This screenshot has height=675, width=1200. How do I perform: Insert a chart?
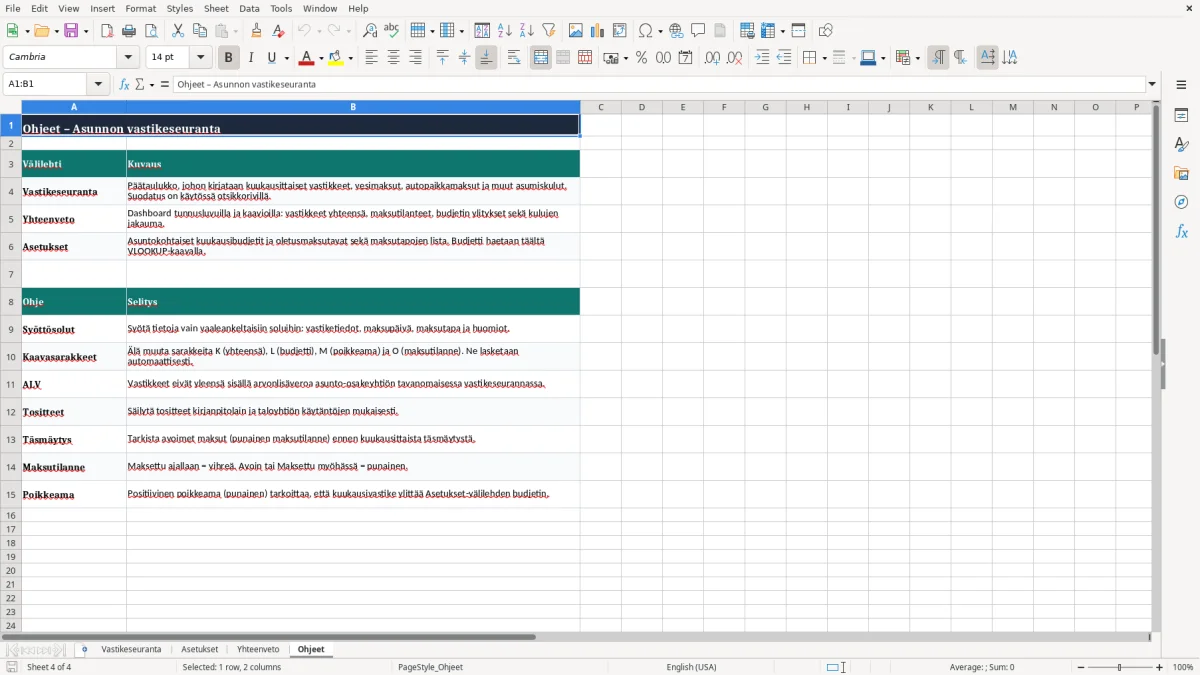click(x=598, y=31)
